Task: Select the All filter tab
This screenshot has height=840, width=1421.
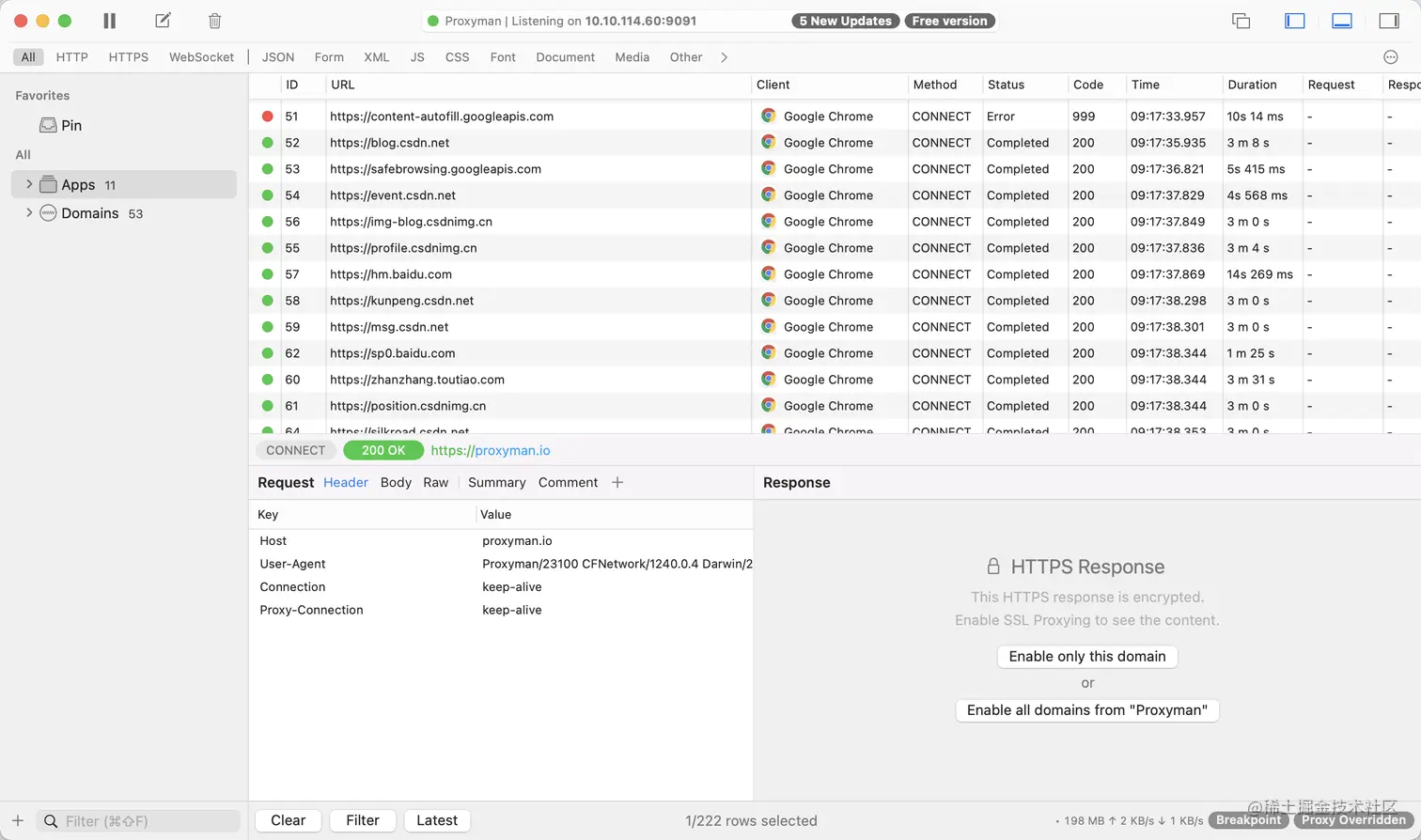Action: pyautogui.click(x=28, y=57)
